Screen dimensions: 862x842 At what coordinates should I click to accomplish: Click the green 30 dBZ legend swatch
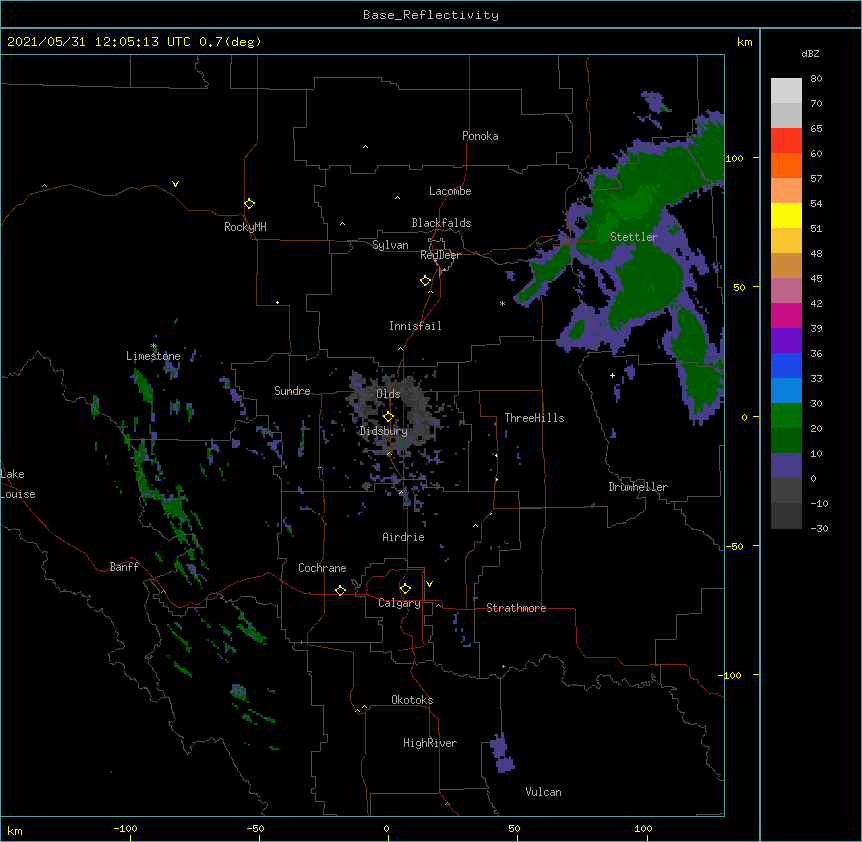coord(786,416)
